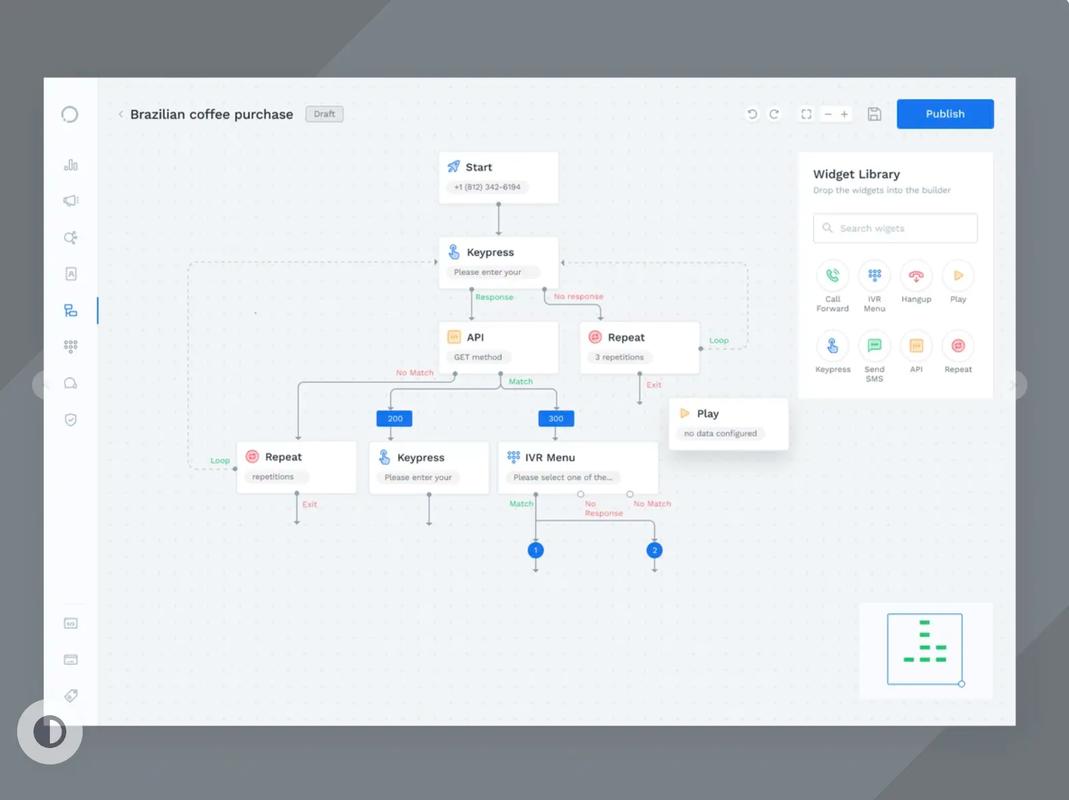The image size is (1069, 800).
Task: Select the Start node
Action: pos(498,177)
